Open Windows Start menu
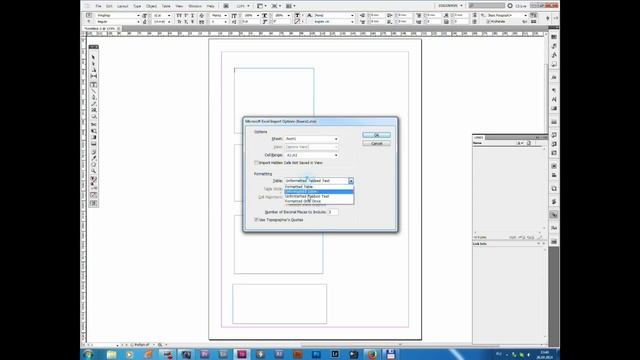This screenshot has width=640, height=360. pos(88,354)
